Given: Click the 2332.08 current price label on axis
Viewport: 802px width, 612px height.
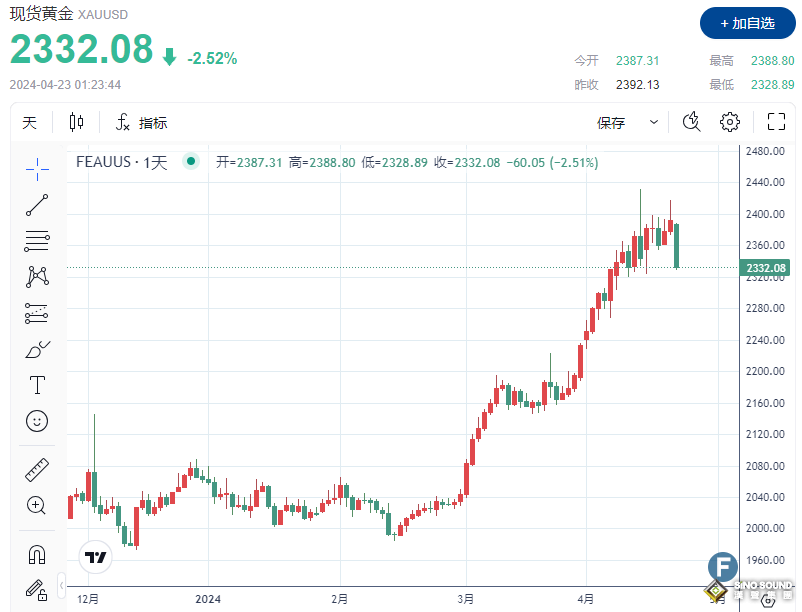Looking at the screenshot, I should (x=766, y=268).
